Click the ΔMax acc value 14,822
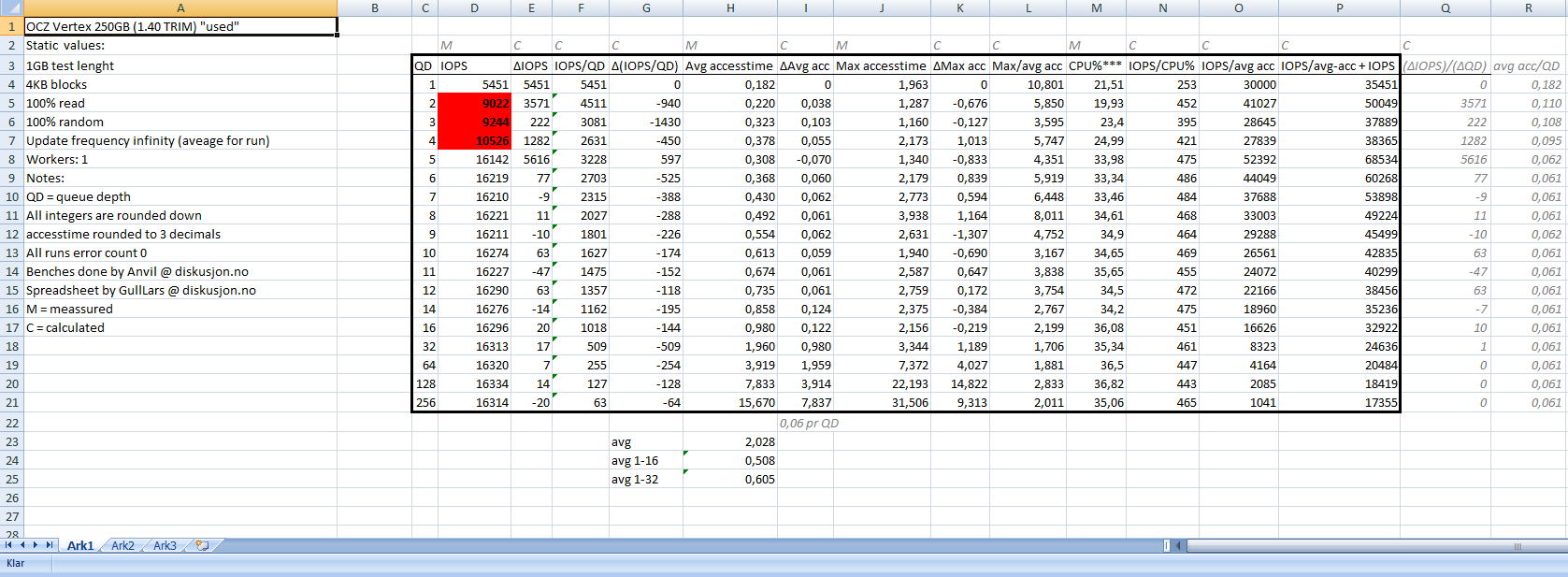The width and height of the screenshot is (1568, 577). click(x=959, y=383)
